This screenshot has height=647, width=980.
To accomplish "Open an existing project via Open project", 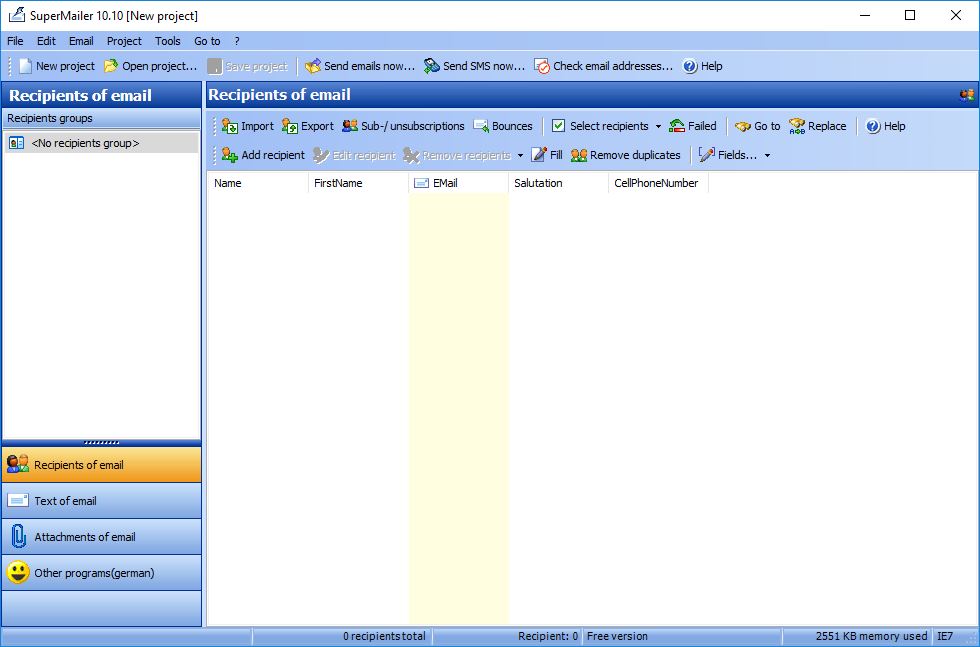I will pyautogui.click(x=151, y=66).
